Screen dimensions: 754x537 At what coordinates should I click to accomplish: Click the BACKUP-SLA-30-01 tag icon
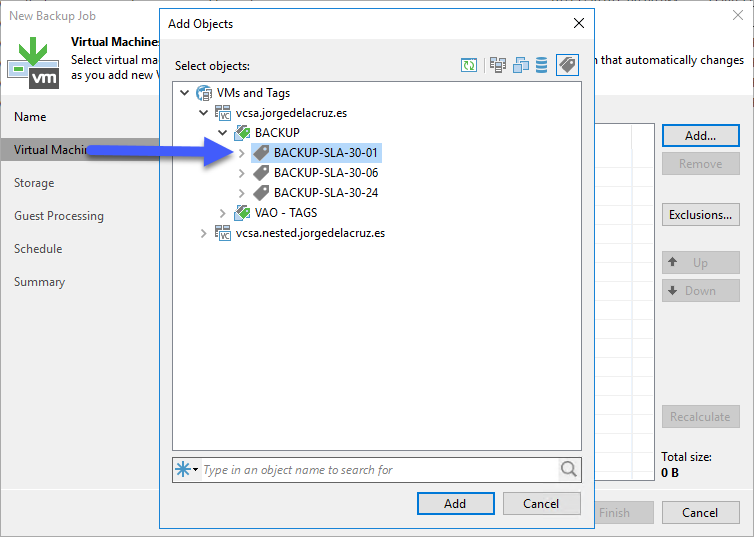coord(261,153)
